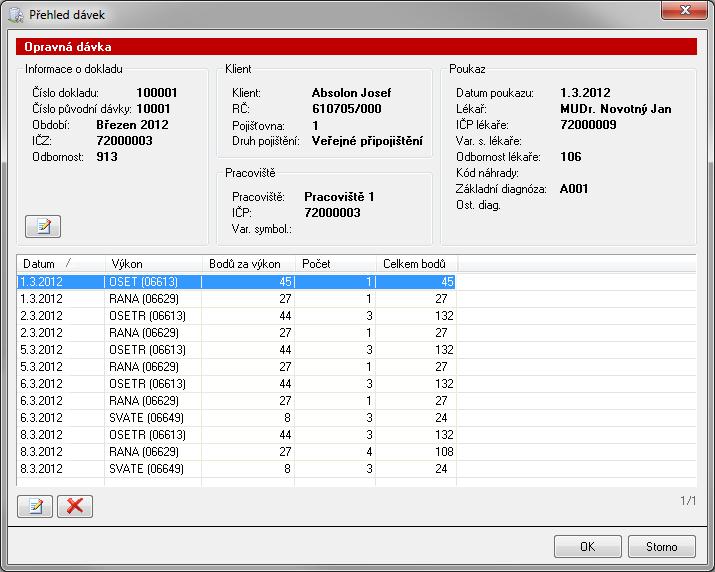Click the OK button

tap(587, 546)
